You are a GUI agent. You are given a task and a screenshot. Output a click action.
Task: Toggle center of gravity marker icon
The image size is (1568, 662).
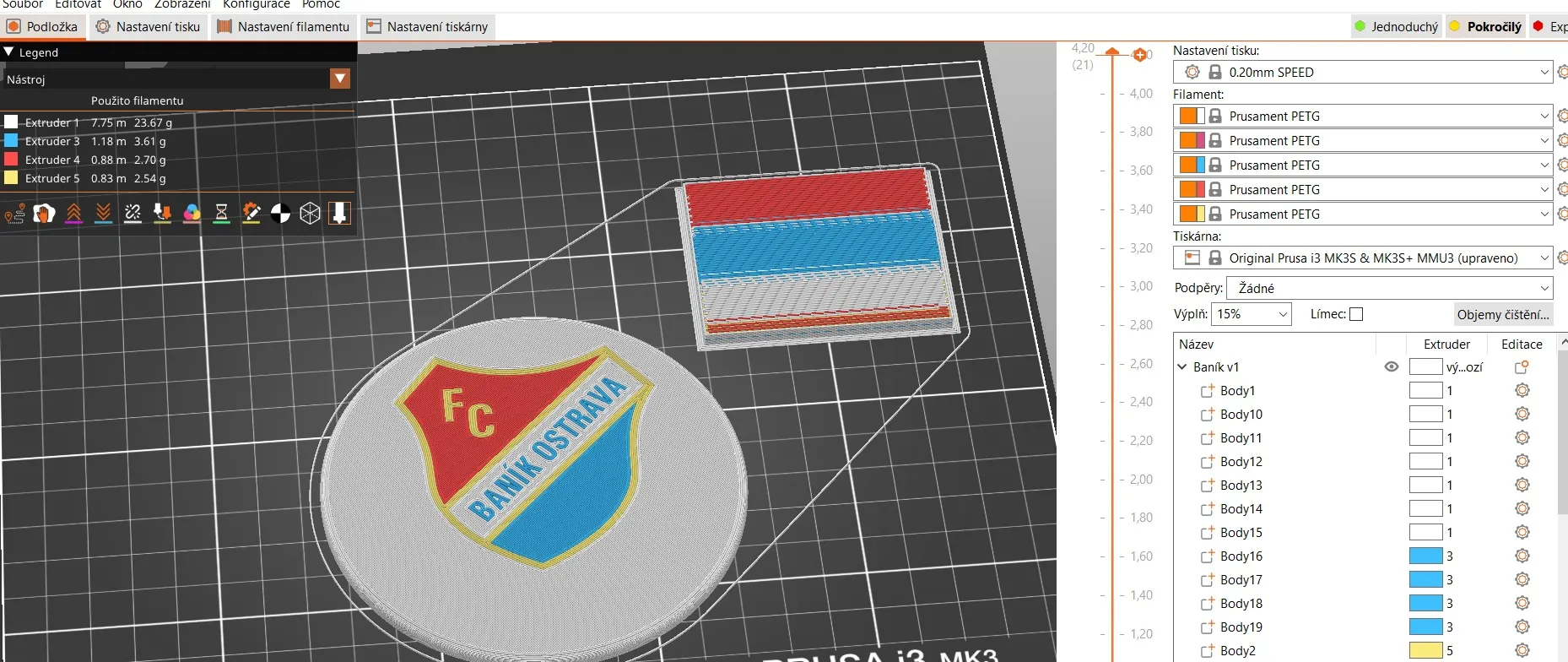click(280, 214)
